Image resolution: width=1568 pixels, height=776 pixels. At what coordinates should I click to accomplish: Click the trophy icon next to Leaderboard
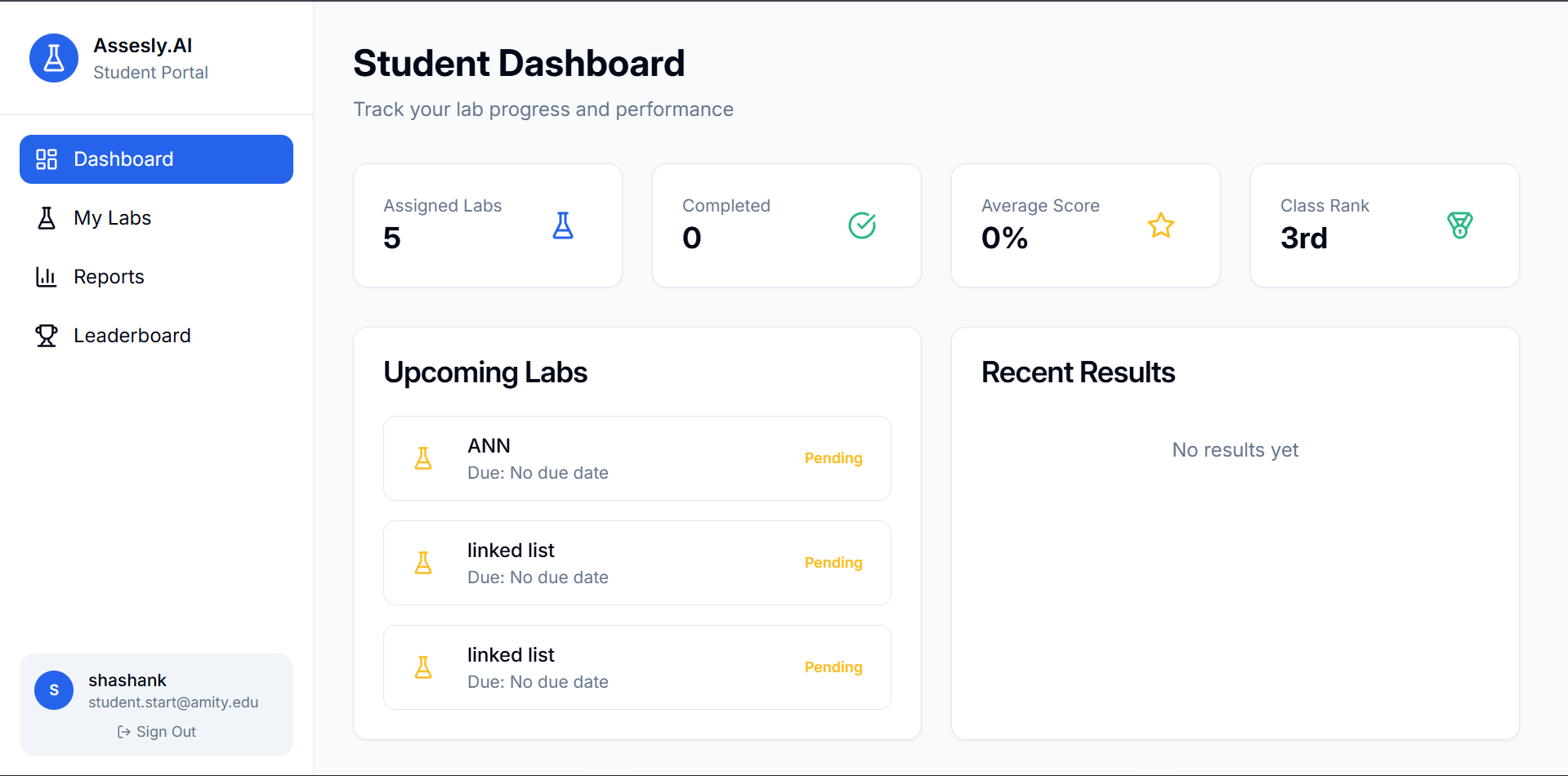tap(47, 336)
